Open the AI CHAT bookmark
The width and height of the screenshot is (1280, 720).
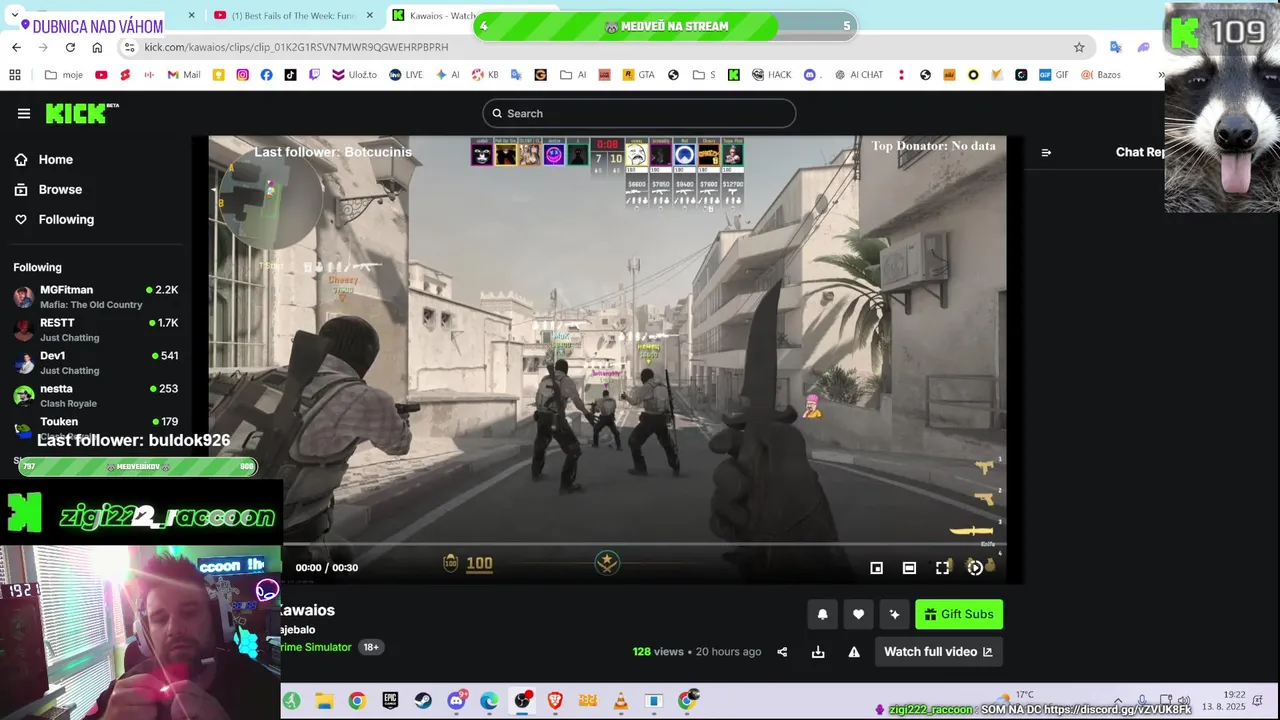[859, 75]
